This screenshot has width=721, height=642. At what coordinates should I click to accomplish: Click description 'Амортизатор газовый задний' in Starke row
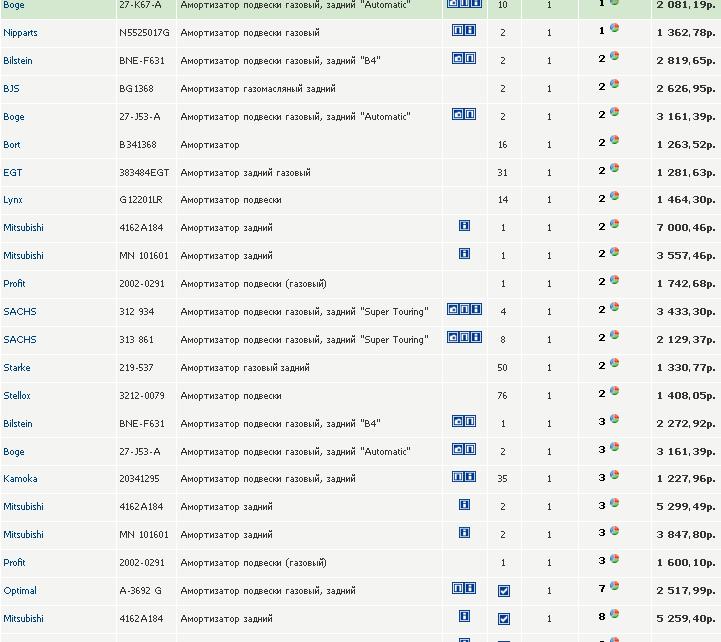coord(245,368)
